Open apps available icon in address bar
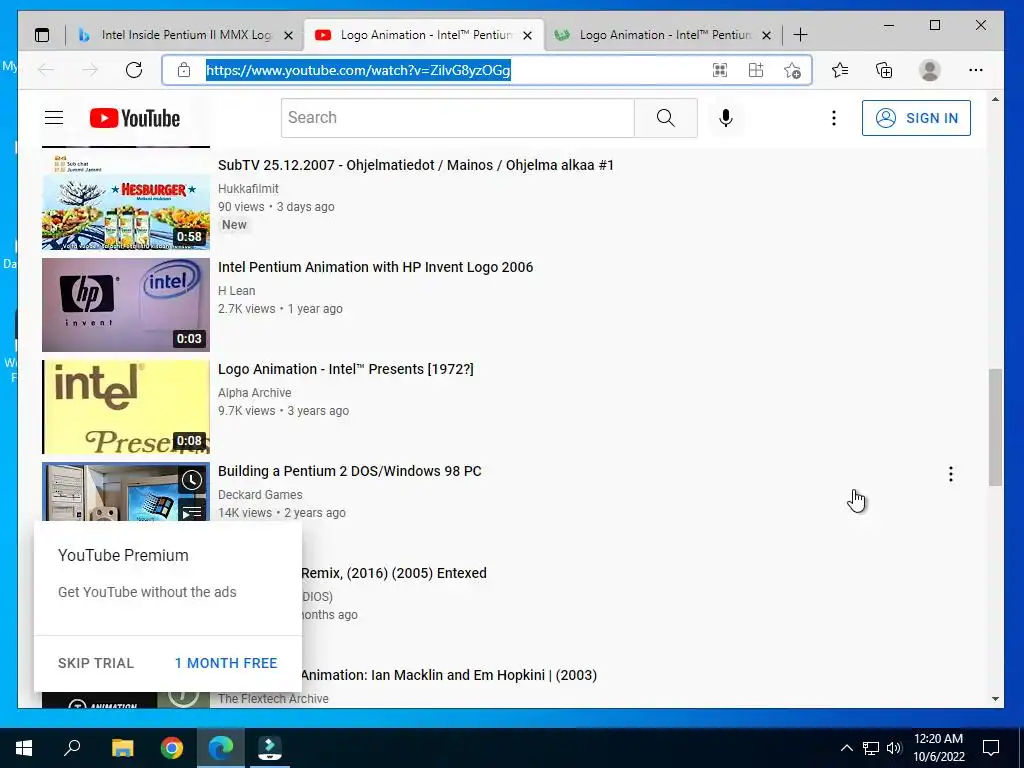1024x768 pixels. tap(756, 70)
